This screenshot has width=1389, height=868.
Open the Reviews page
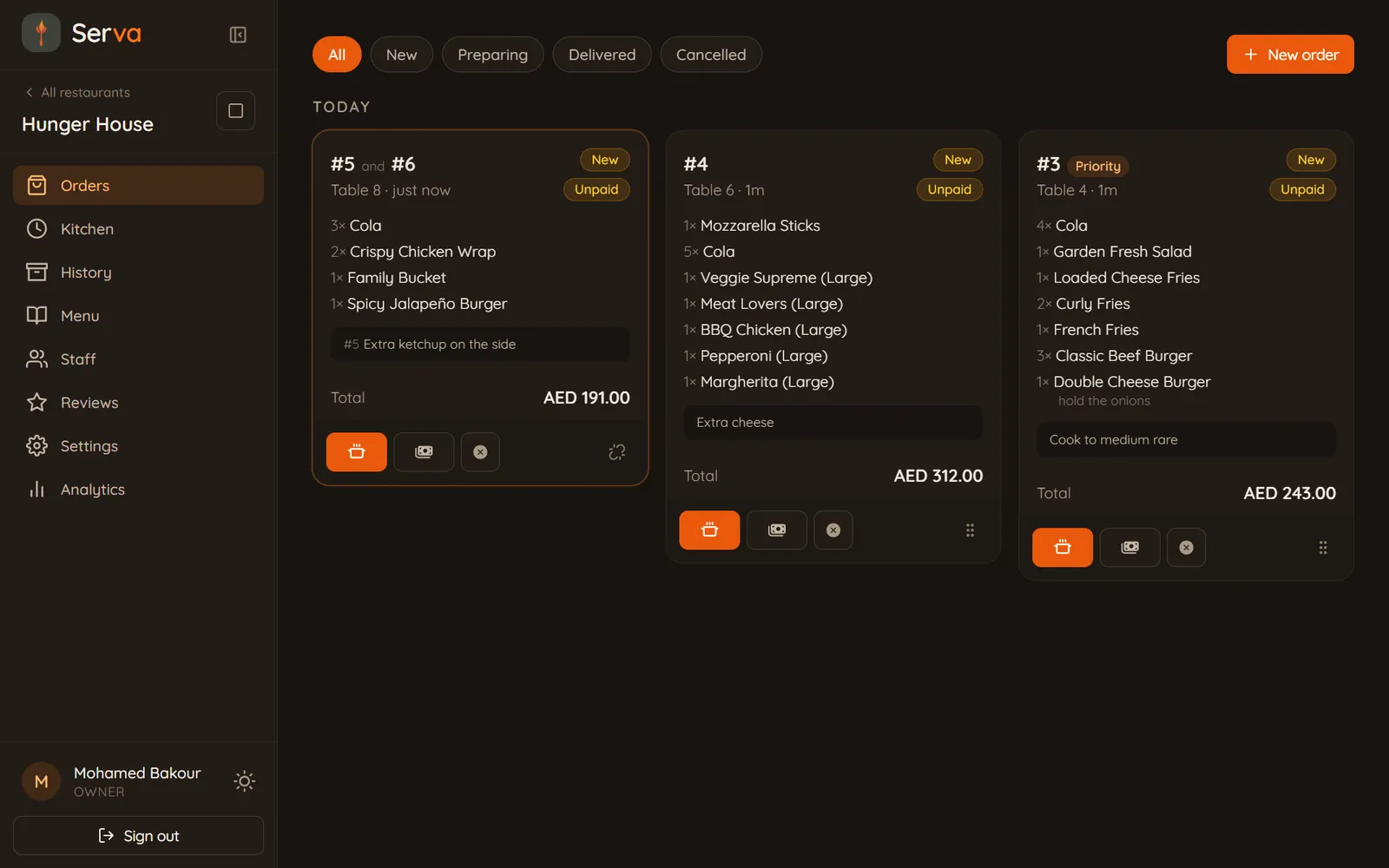pos(138,403)
